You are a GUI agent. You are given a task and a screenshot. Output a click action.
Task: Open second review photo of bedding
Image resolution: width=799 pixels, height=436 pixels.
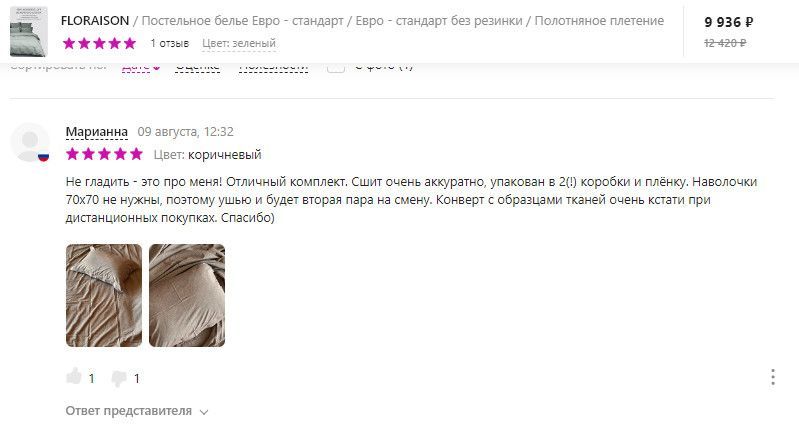[x=187, y=295]
